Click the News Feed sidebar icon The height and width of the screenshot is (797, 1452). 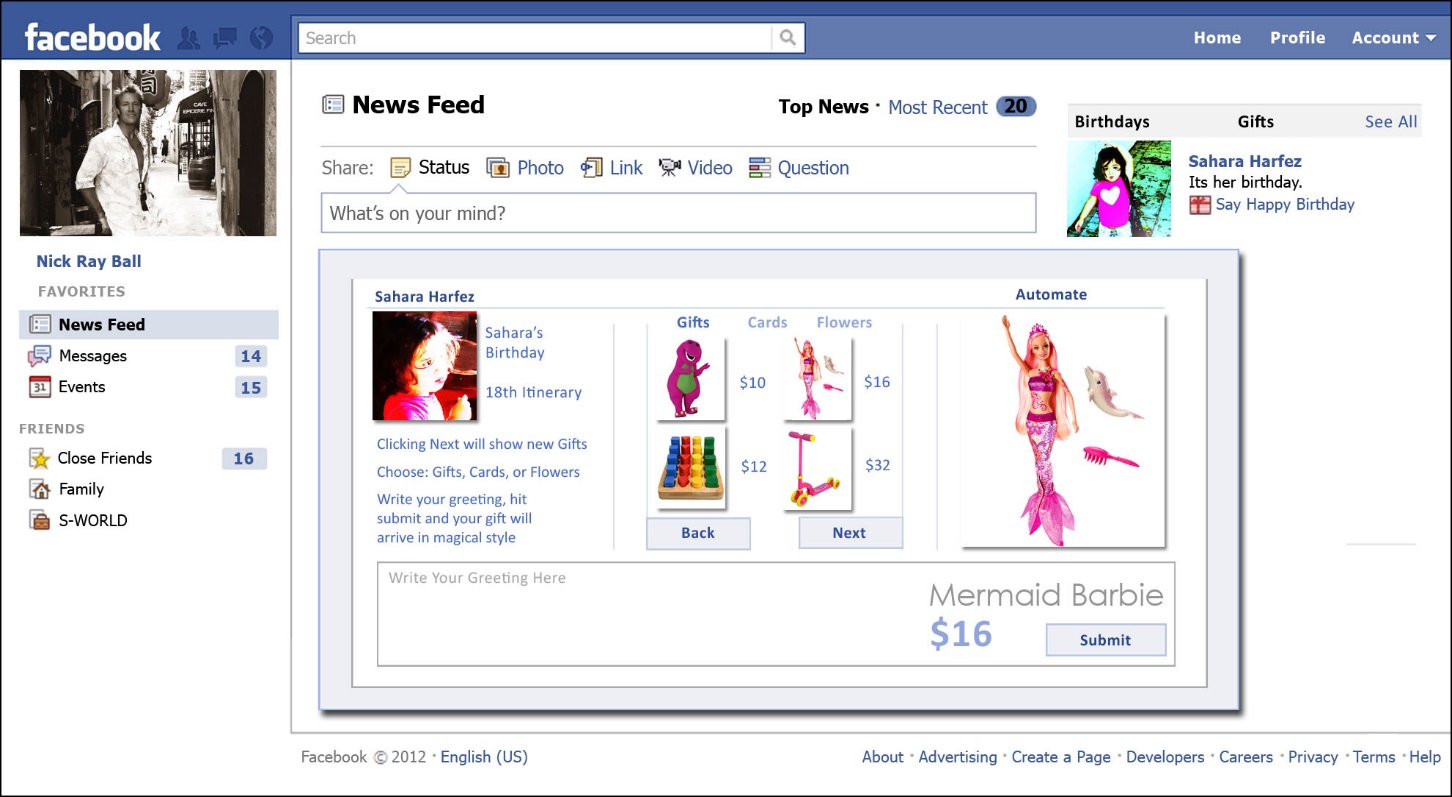(40, 324)
